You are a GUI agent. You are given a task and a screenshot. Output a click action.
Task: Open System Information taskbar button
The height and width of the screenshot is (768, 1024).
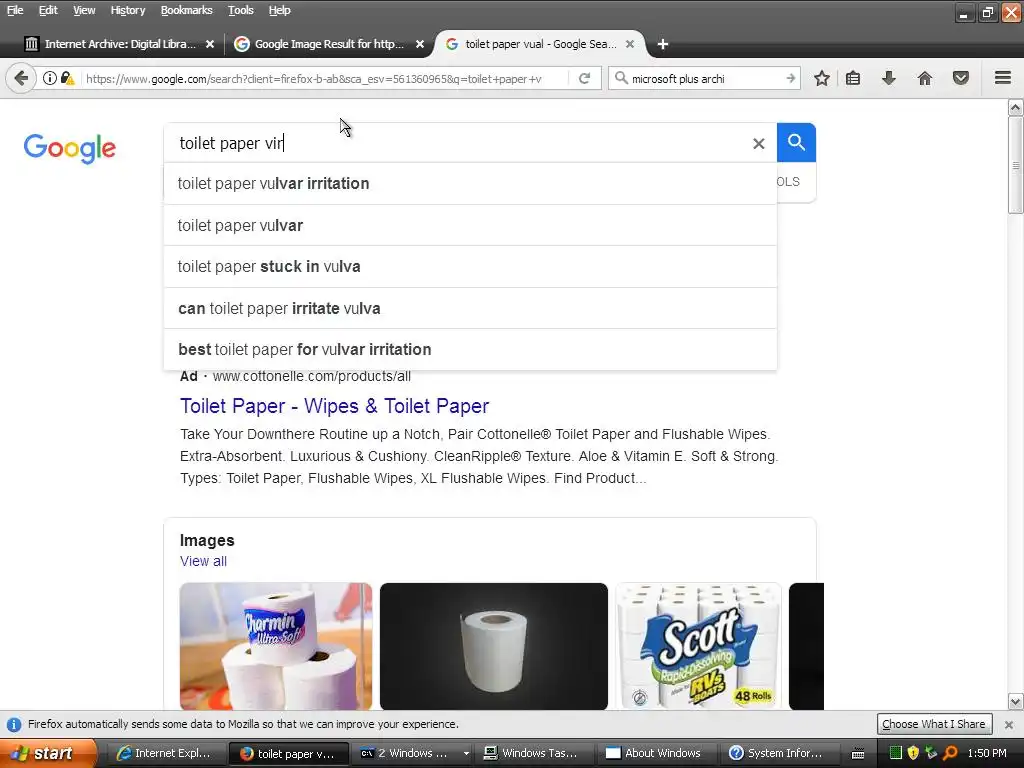point(776,753)
